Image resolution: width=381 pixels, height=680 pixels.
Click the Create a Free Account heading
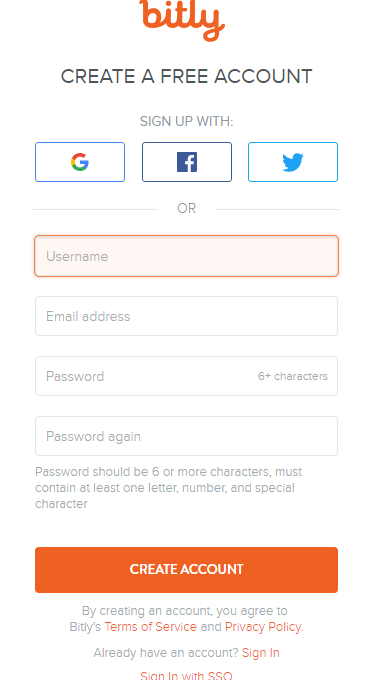(x=186, y=77)
